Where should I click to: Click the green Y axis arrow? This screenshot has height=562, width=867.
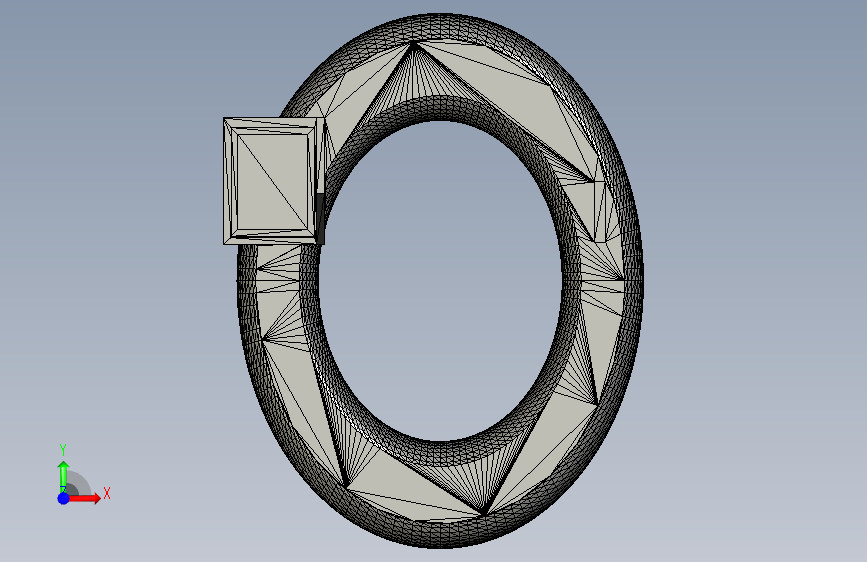(x=63, y=476)
